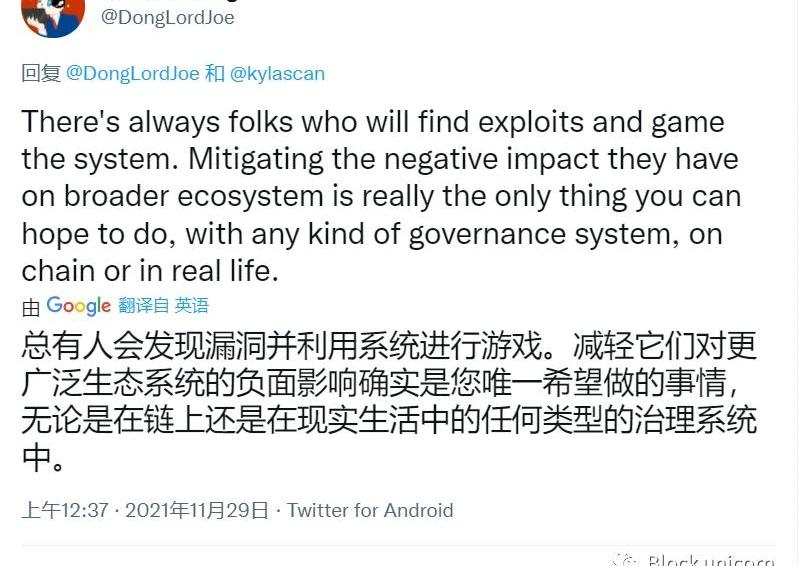Click the @DongLordJoe handle beside the avatar
Image resolution: width=800 pixels, height=566 pixels.
click(168, 17)
